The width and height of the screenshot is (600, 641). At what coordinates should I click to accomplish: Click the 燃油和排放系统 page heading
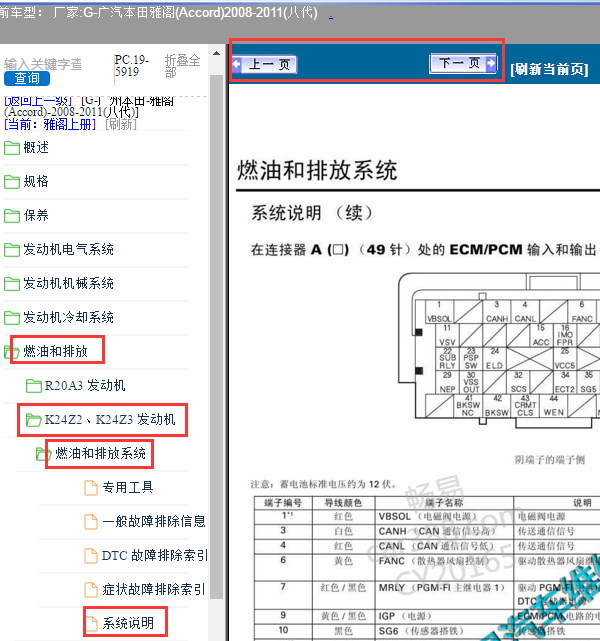317,170
